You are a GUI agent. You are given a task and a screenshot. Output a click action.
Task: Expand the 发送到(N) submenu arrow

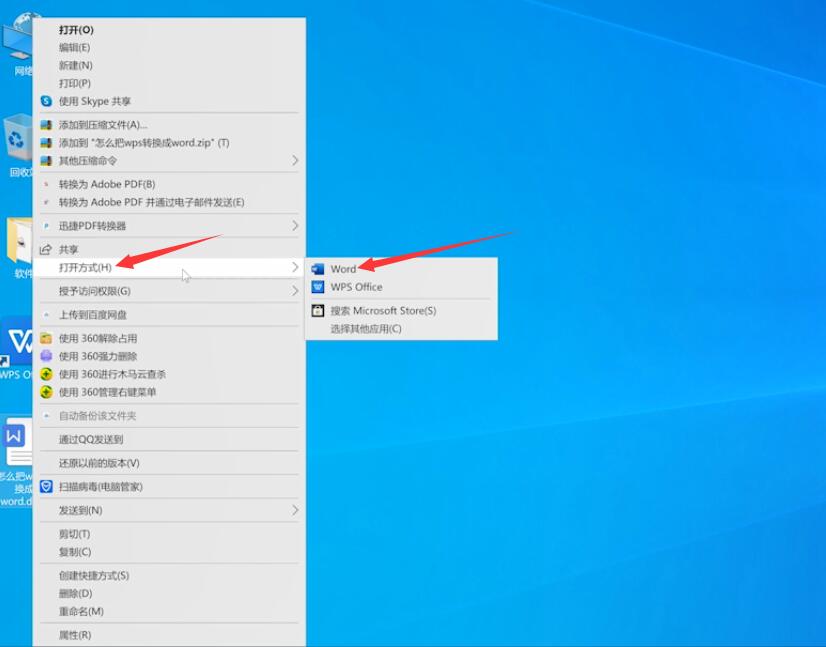(295, 510)
